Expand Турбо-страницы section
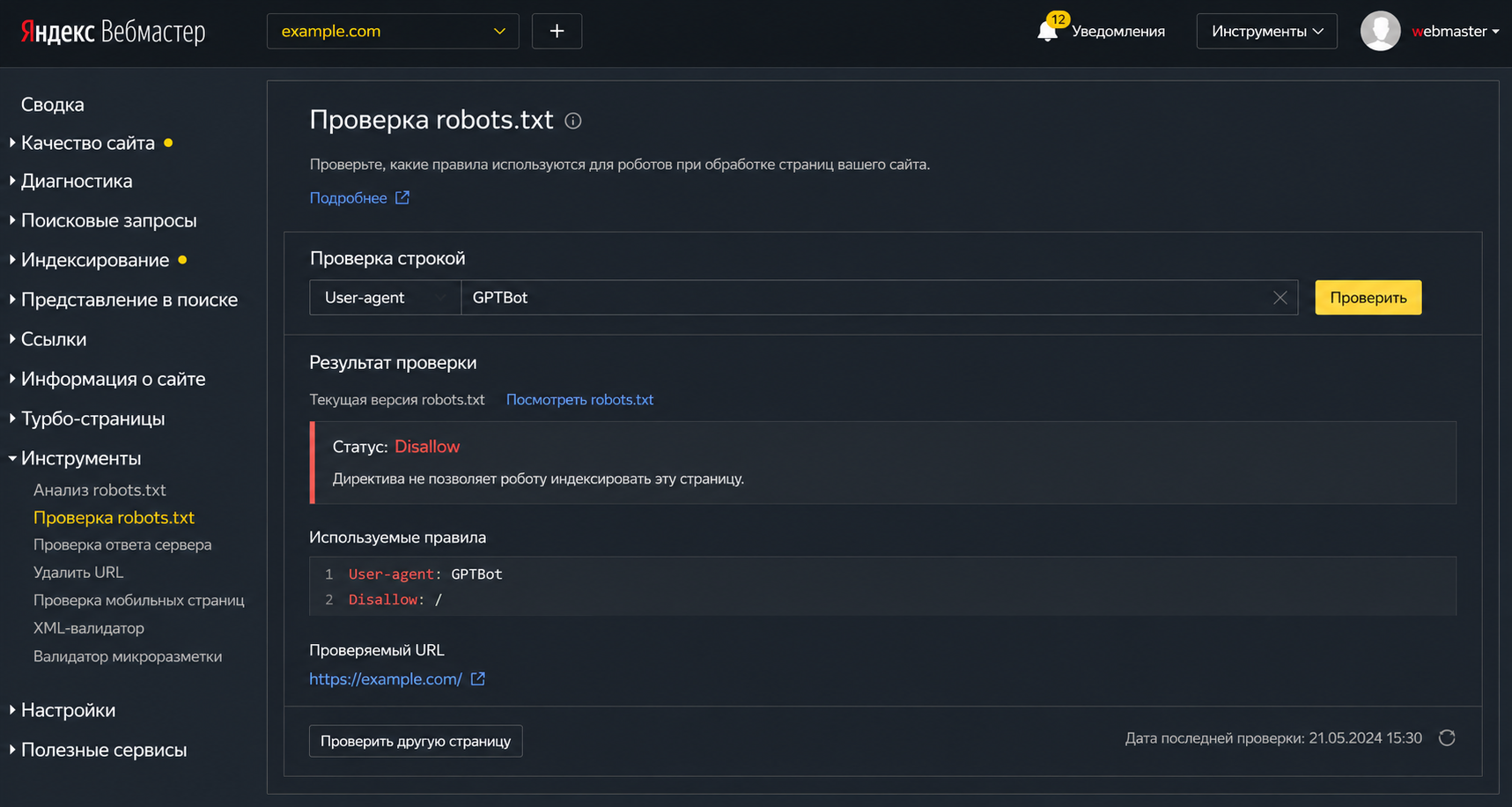The image size is (1512, 807). (92, 418)
